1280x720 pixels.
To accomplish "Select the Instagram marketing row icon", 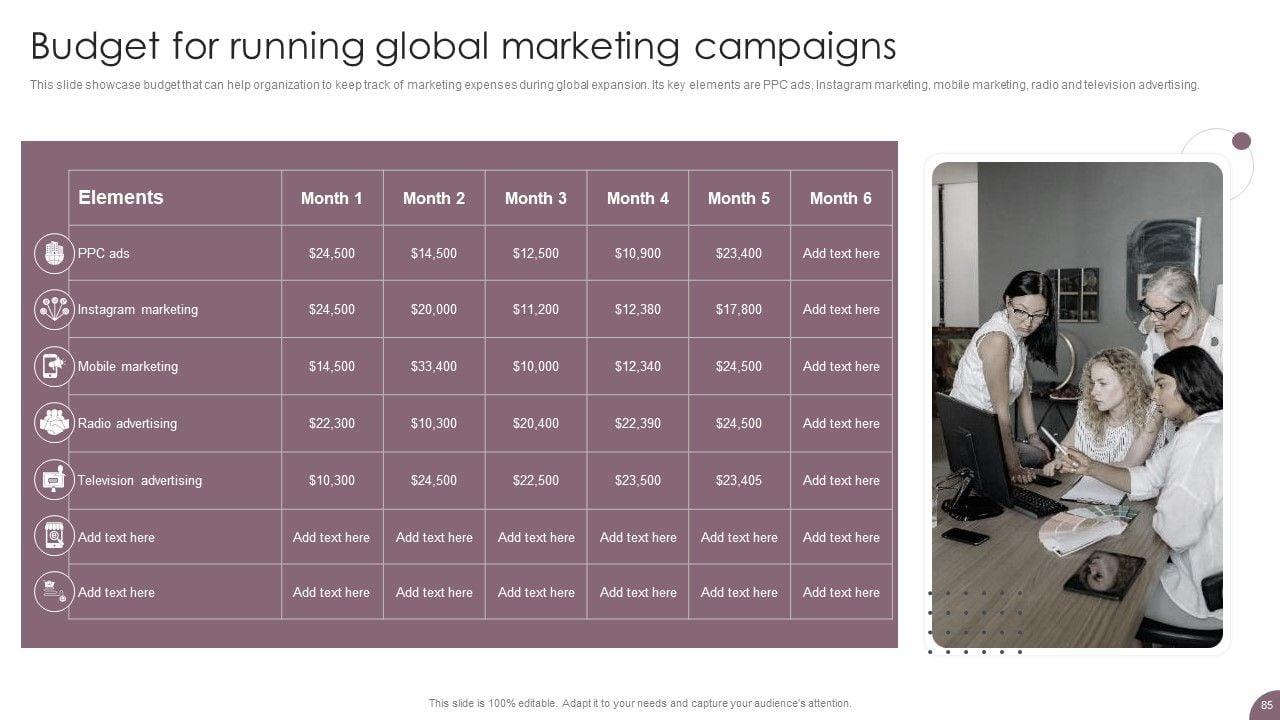I will tap(54, 310).
